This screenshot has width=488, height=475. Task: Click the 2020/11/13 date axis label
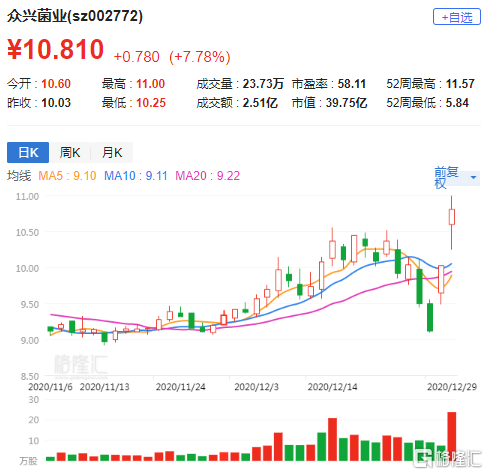(104, 387)
